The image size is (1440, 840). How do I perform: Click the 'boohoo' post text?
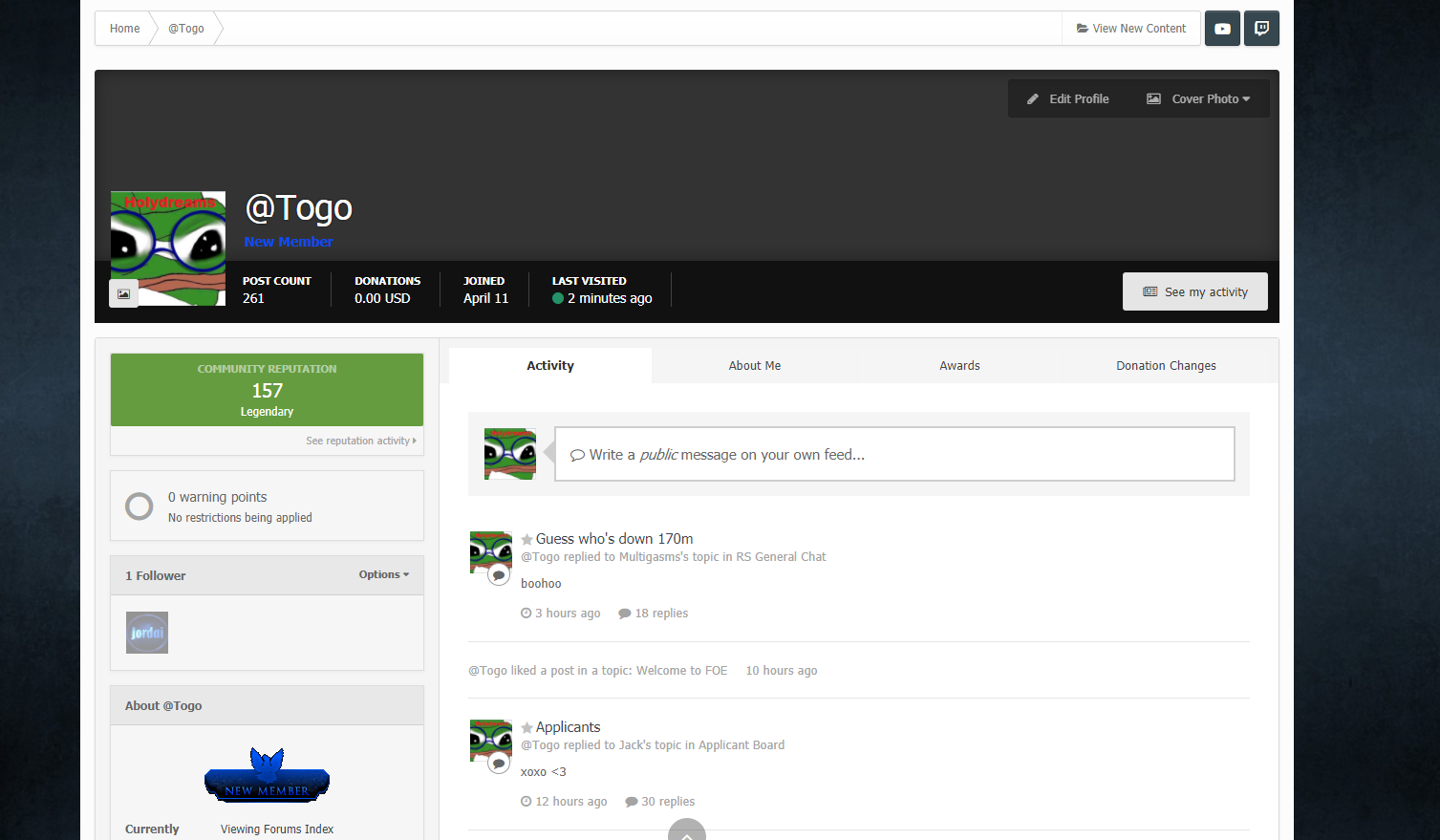(541, 584)
